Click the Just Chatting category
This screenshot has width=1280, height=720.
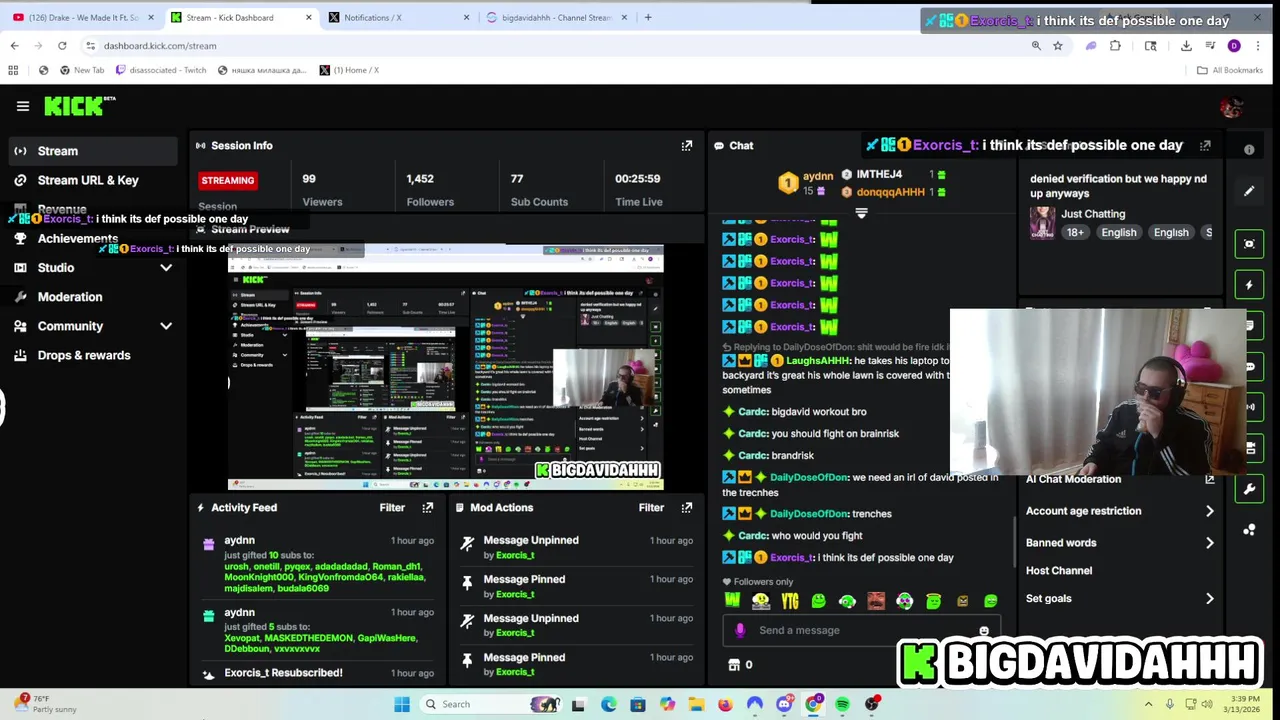[1093, 214]
